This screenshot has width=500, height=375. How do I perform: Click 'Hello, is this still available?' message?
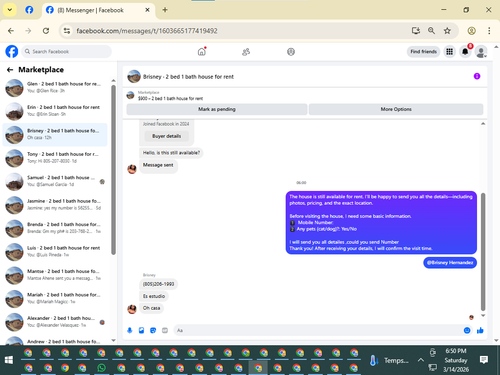[171, 153]
